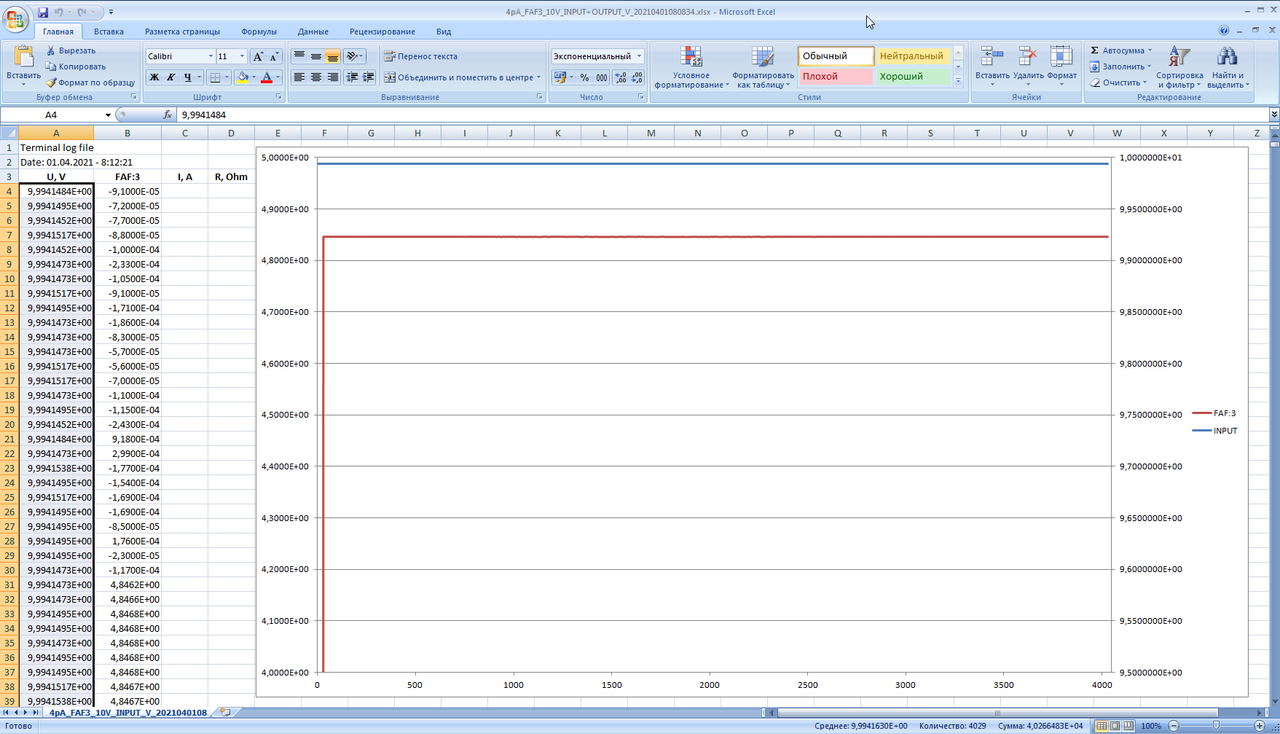This screenshot has width=1280, height=734.
Task: Click zoom slider in status bar
Action: 1217,725
